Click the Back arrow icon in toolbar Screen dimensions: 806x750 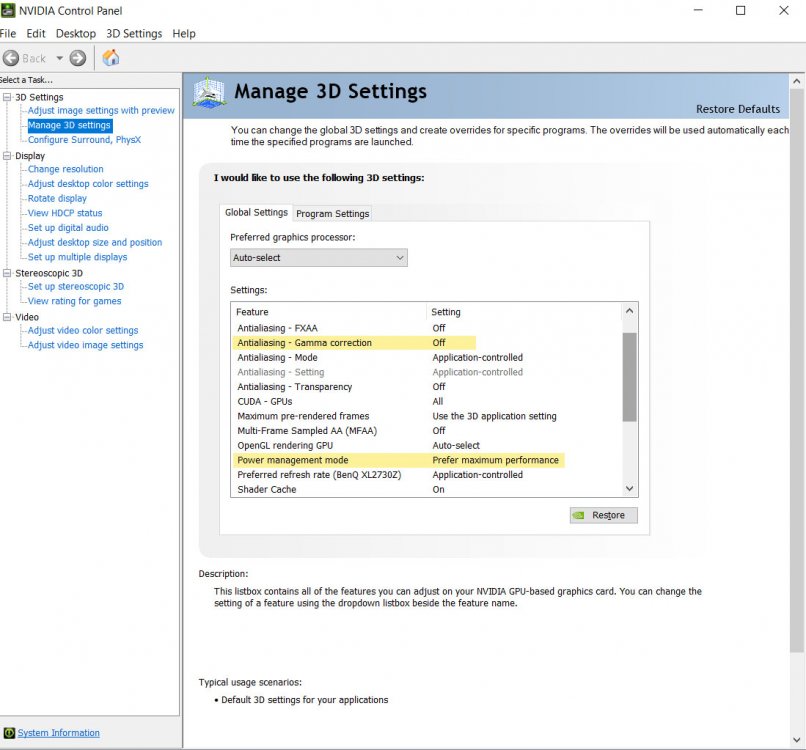click(11, 58)
